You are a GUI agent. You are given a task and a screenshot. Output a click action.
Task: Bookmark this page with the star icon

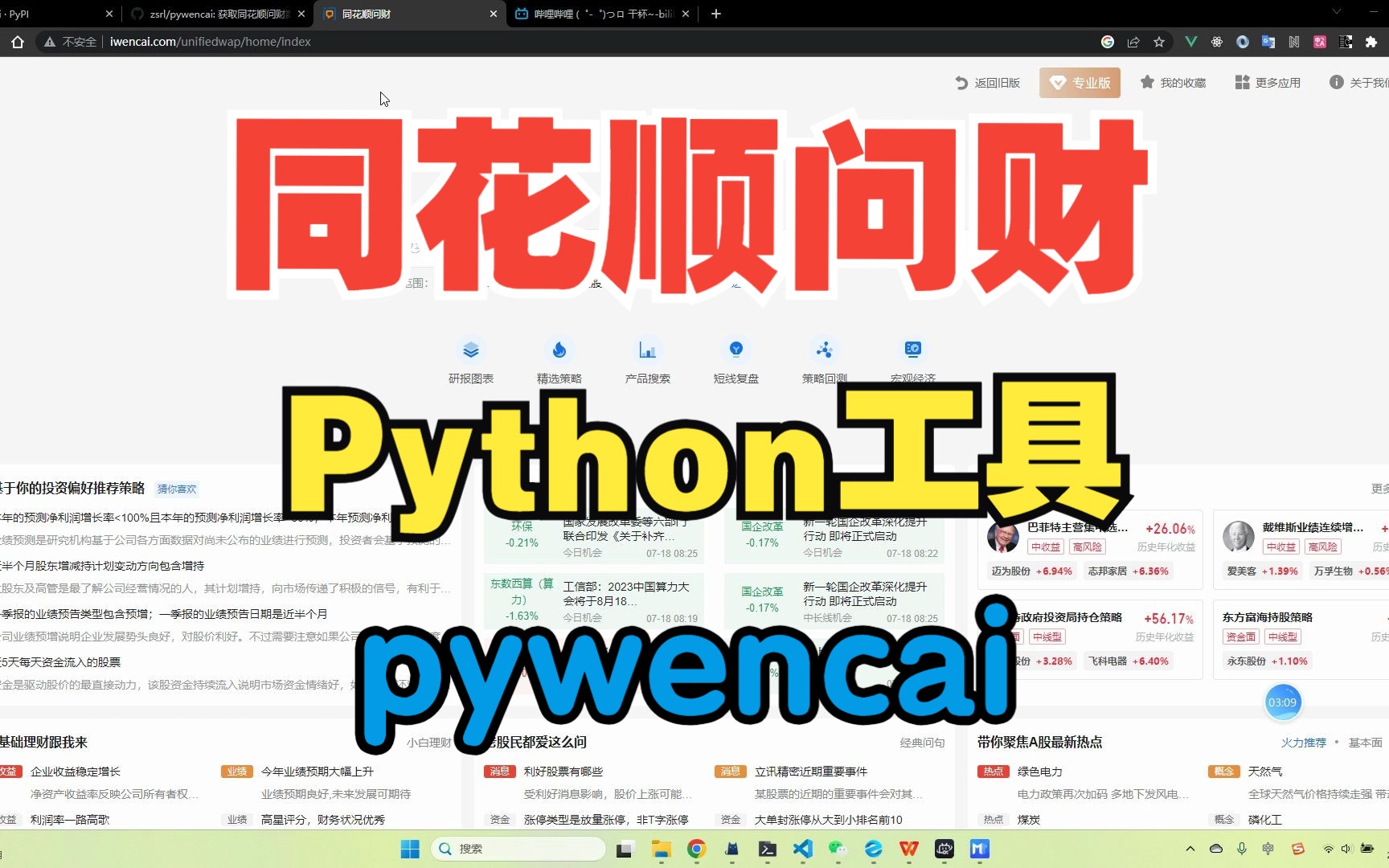coord(1159,42)
